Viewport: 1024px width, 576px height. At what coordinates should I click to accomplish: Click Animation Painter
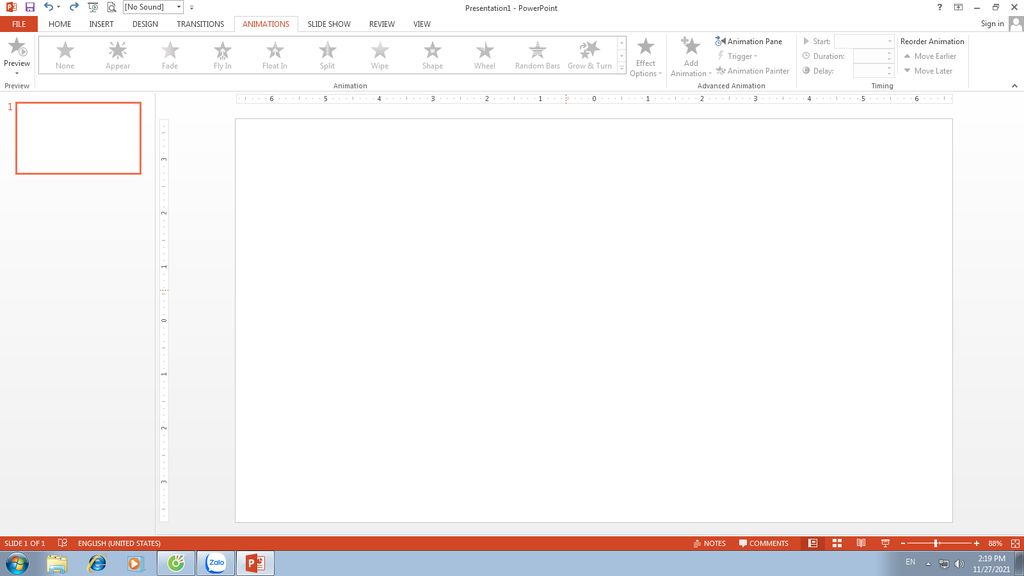[752, 71]
